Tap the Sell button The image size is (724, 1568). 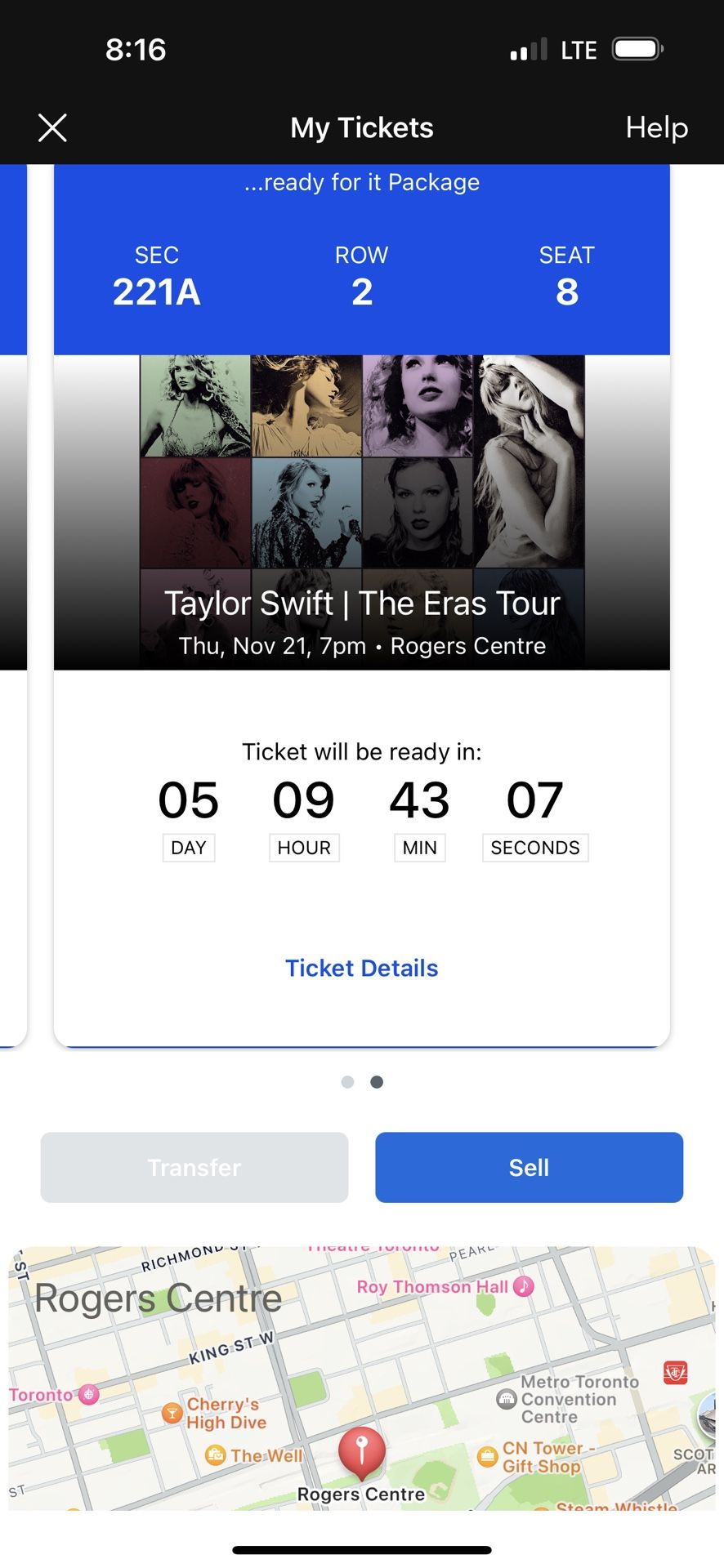click(529, 1167)
